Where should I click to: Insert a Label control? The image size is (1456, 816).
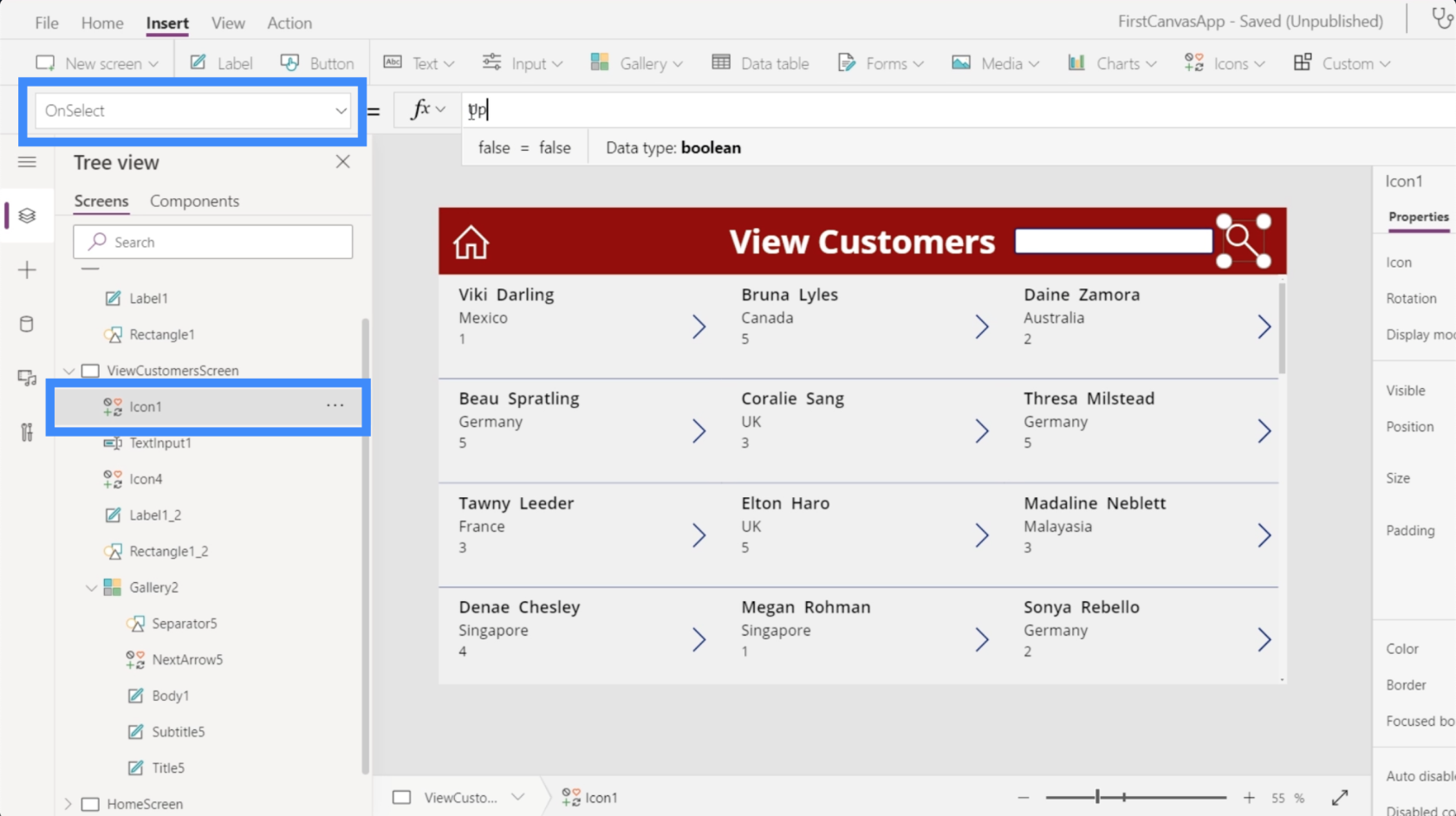tap(221, 63)
